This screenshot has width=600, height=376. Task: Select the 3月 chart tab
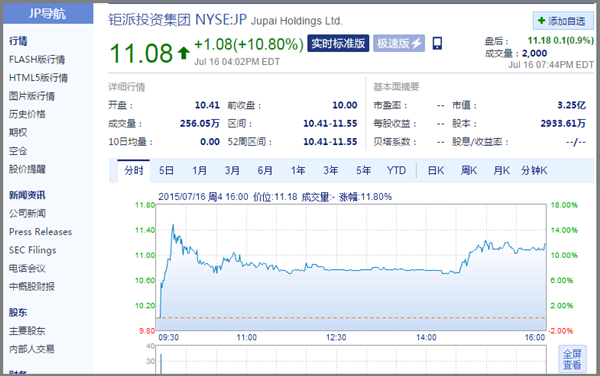[232, 170]
